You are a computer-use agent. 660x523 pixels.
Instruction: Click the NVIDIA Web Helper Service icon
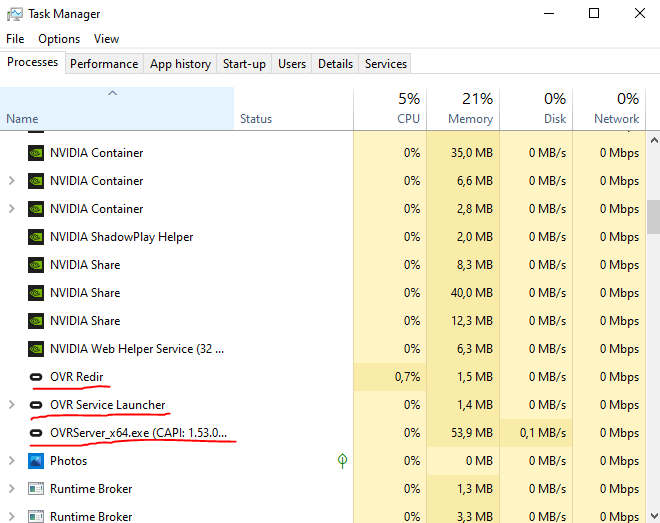[x=36, y=349]
